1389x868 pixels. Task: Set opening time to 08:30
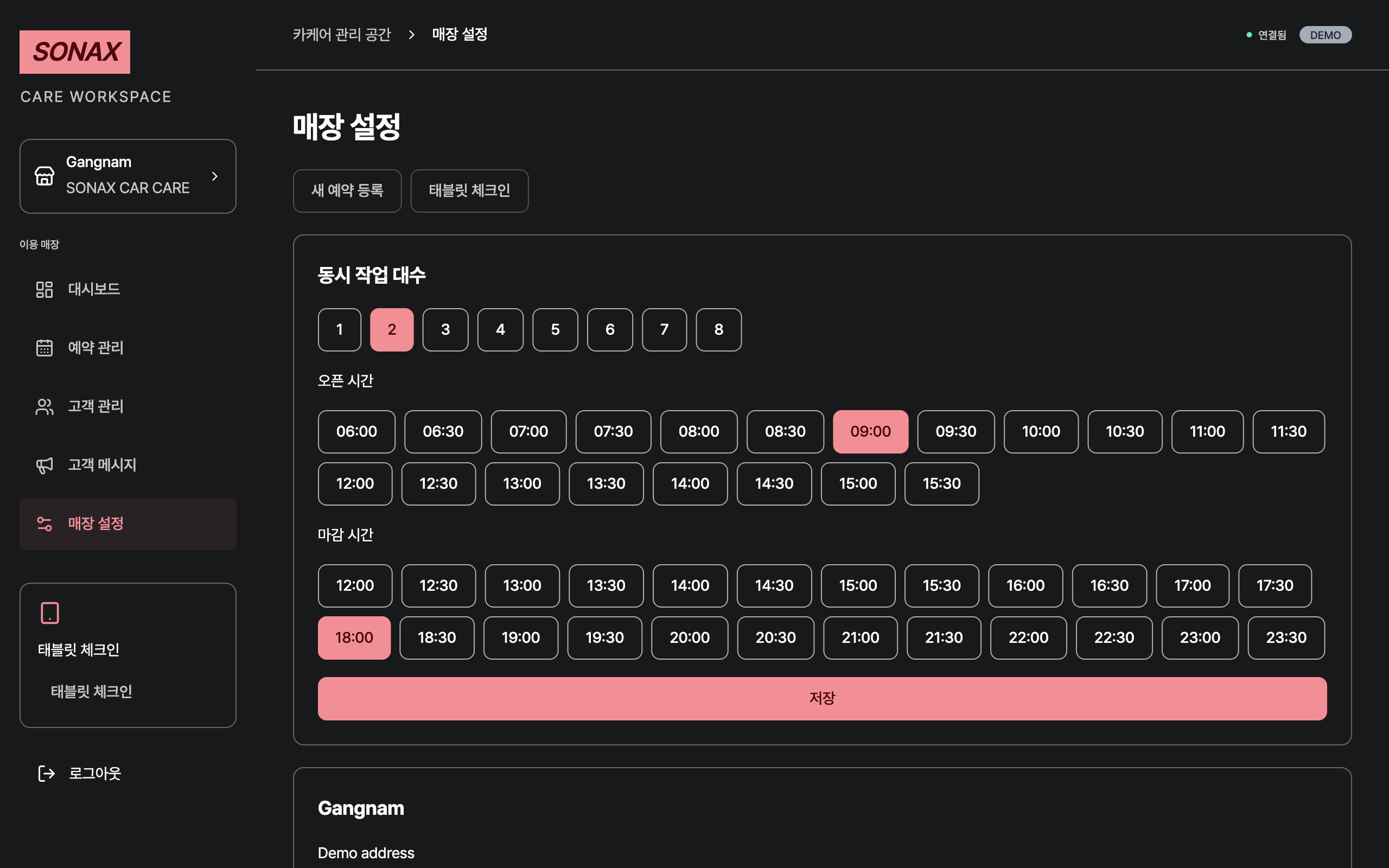click(785, 432)
